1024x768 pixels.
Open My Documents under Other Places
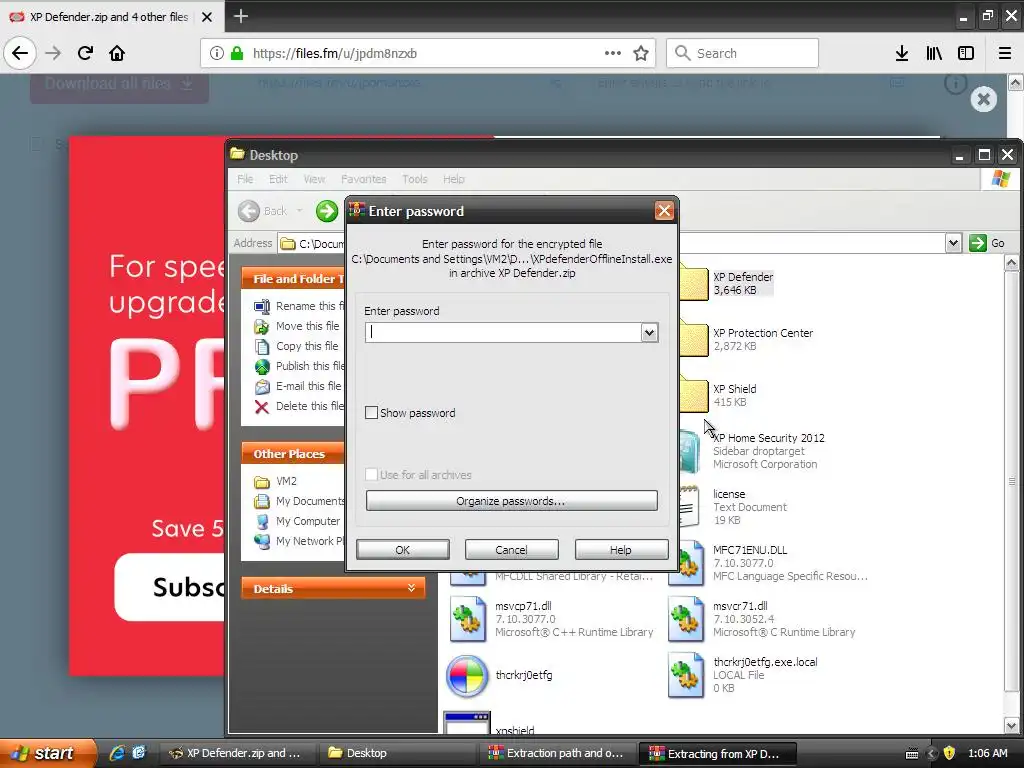click(x=298, y=501)
